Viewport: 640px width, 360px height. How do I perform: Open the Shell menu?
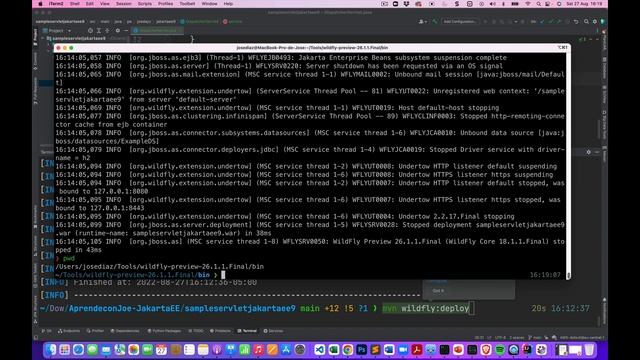coord(75,4)
